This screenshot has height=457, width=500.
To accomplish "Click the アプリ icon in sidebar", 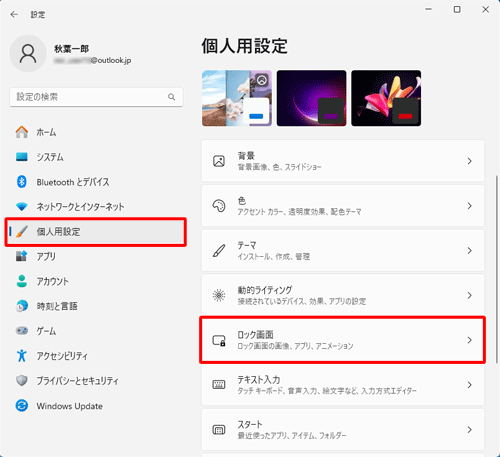I will (22, 256).
